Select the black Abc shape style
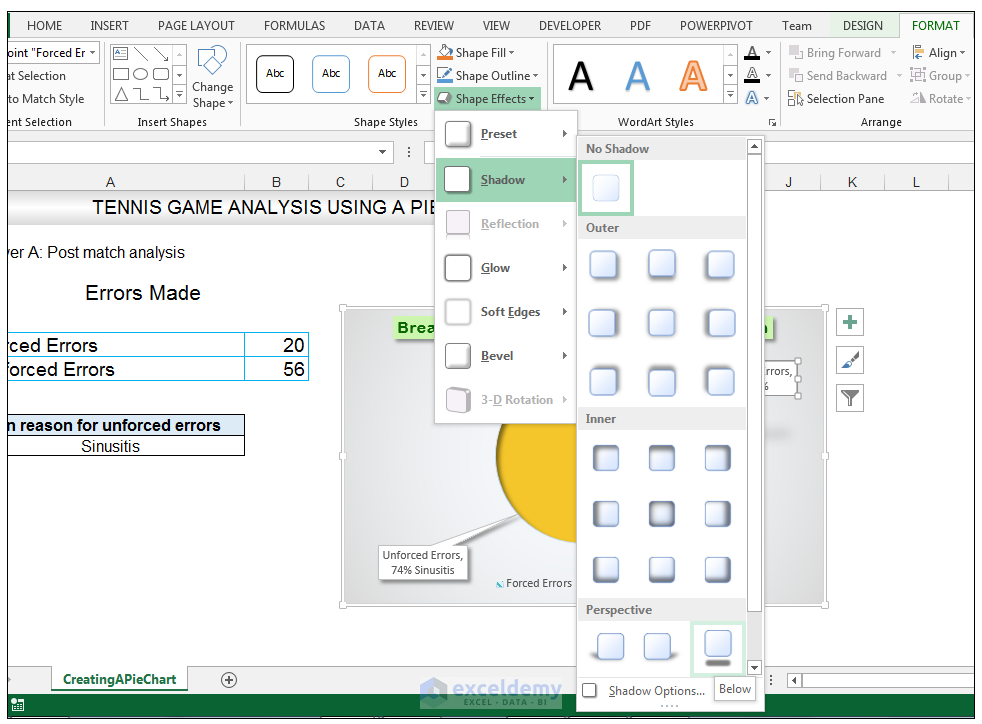Screen dimensions: 982x724 275,74
